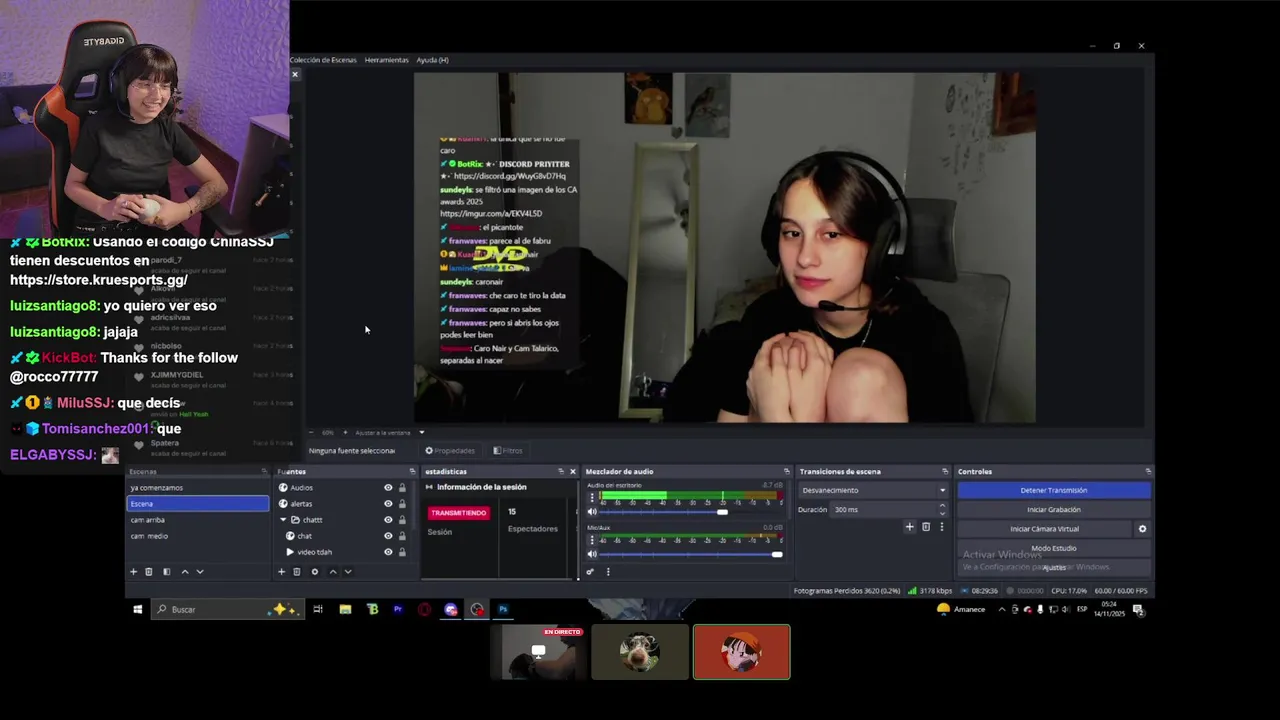The image size is (1280, 720).
Task: Open Herramientas menu
Action: 386,60
